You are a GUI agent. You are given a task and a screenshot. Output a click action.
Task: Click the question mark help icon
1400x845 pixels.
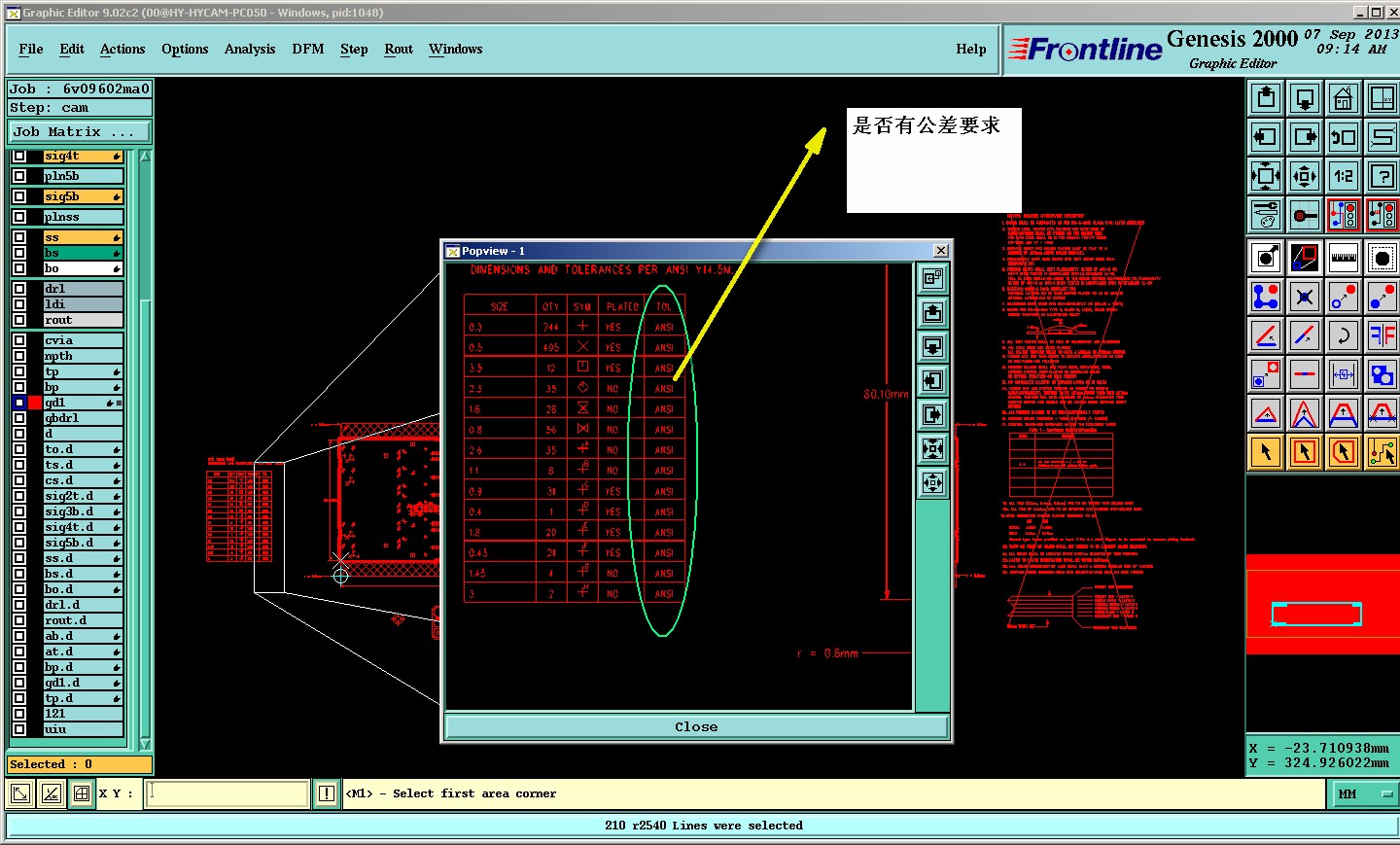(1382, 176)
